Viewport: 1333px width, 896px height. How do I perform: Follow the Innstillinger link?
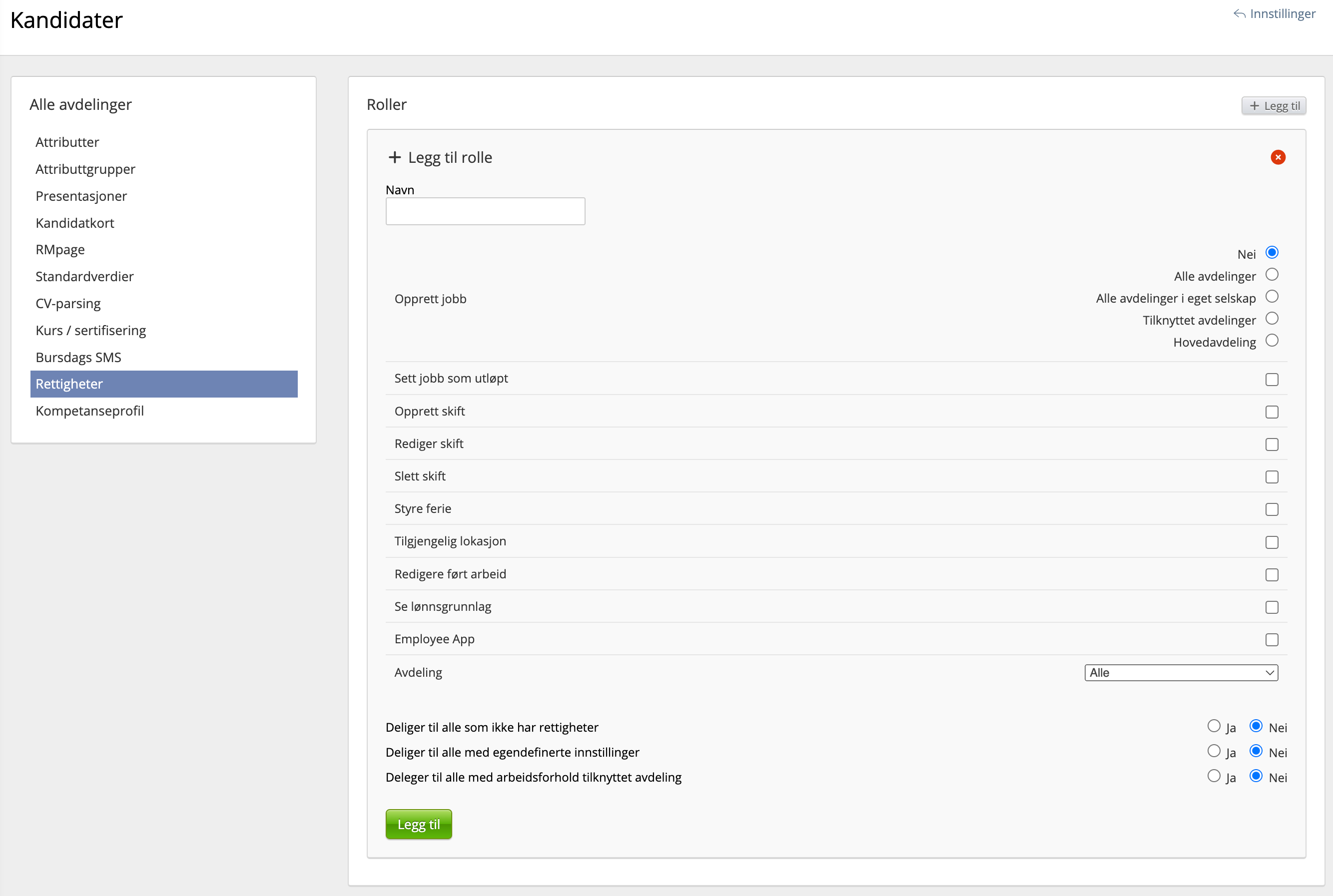1282,13
